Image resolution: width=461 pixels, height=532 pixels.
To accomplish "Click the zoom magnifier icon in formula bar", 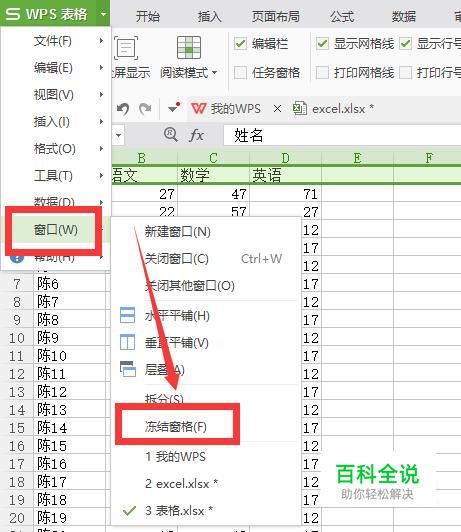I will click(x=171, y=135).
